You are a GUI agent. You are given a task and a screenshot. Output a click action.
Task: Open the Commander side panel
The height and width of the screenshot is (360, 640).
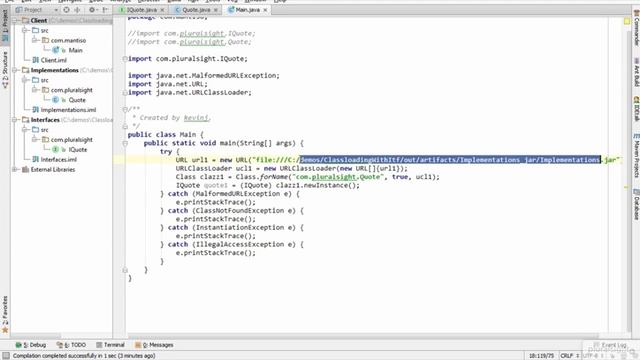[x=636, y=28]
